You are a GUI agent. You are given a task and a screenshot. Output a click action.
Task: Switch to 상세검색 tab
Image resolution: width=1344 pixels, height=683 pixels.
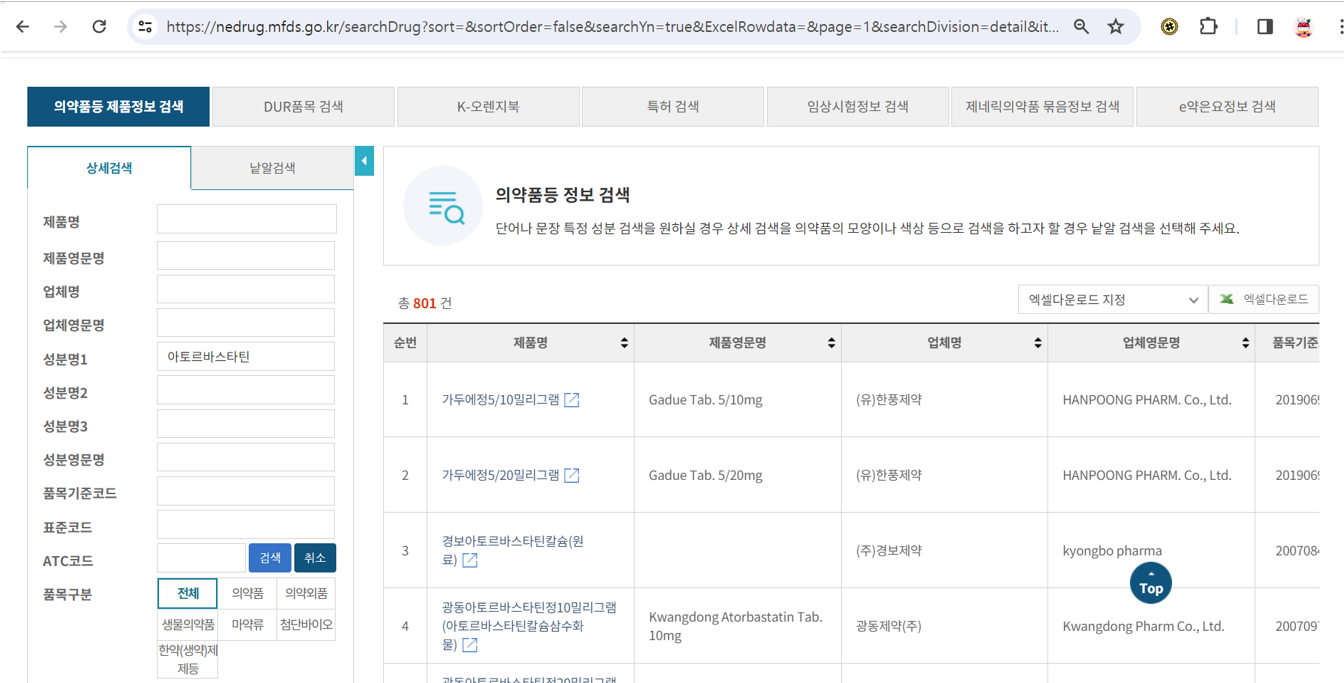[x=109, y=168]
